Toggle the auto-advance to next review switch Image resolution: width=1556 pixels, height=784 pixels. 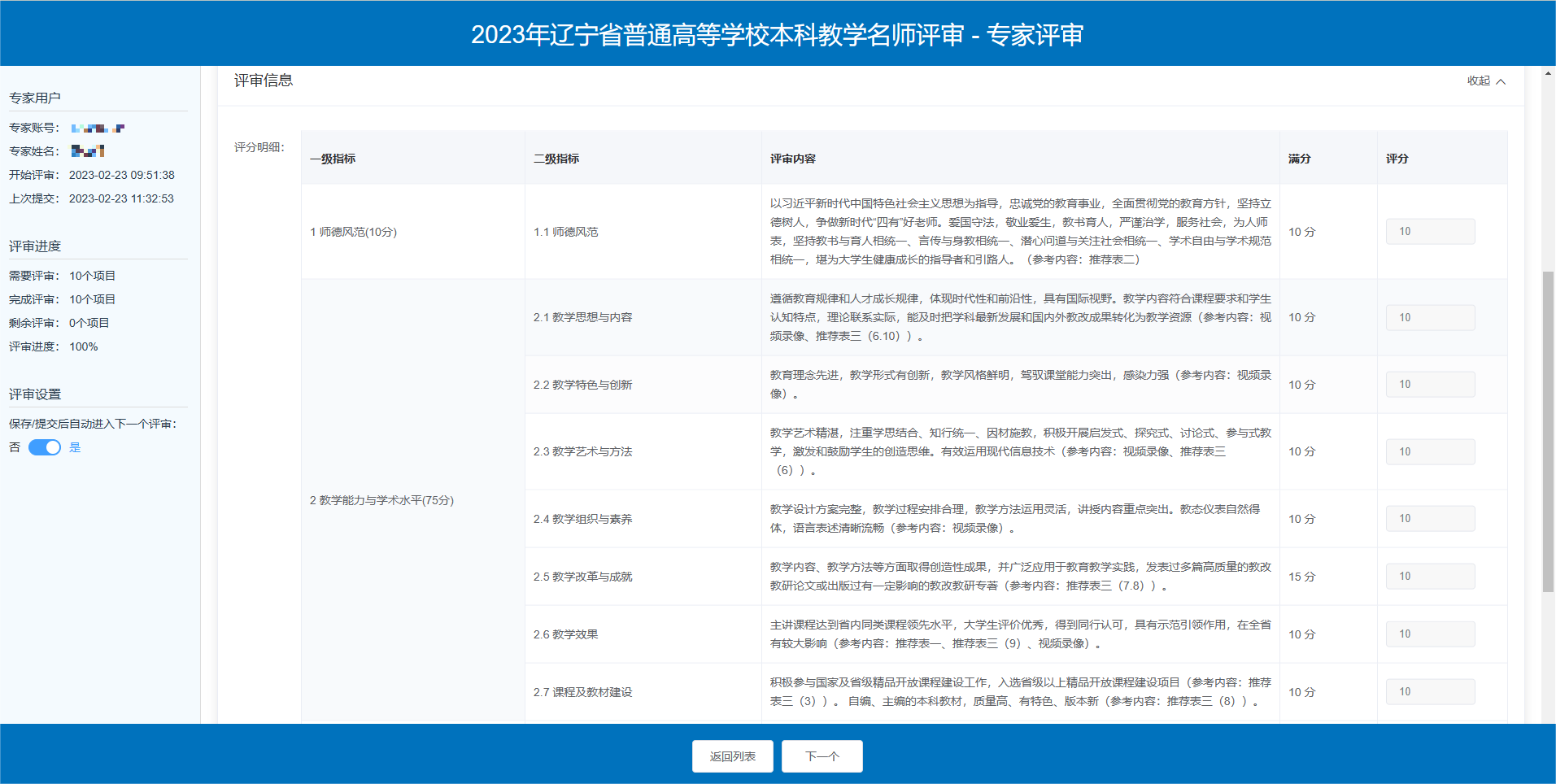(45, 447)
